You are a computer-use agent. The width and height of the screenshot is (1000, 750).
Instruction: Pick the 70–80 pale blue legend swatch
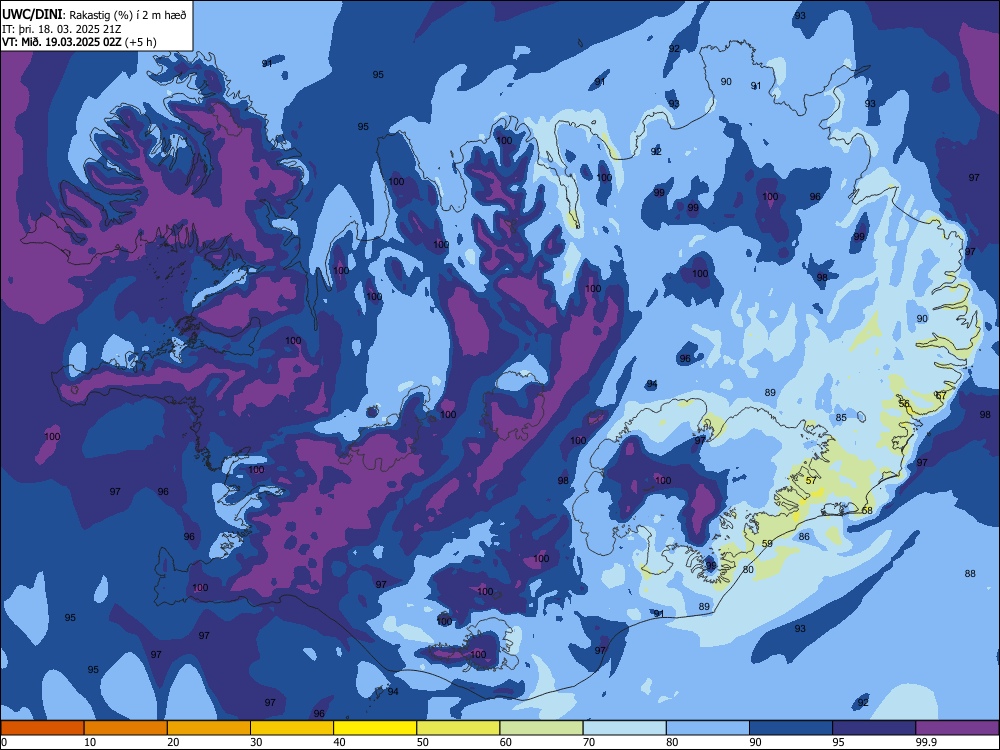click(624, 728)
